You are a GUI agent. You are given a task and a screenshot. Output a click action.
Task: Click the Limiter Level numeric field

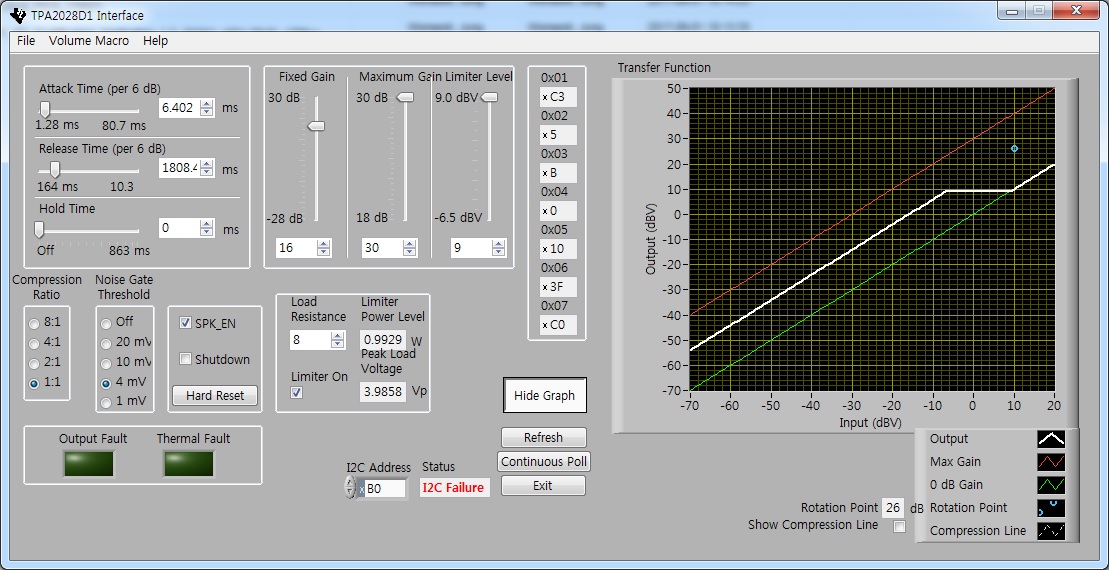coord(472,248)
